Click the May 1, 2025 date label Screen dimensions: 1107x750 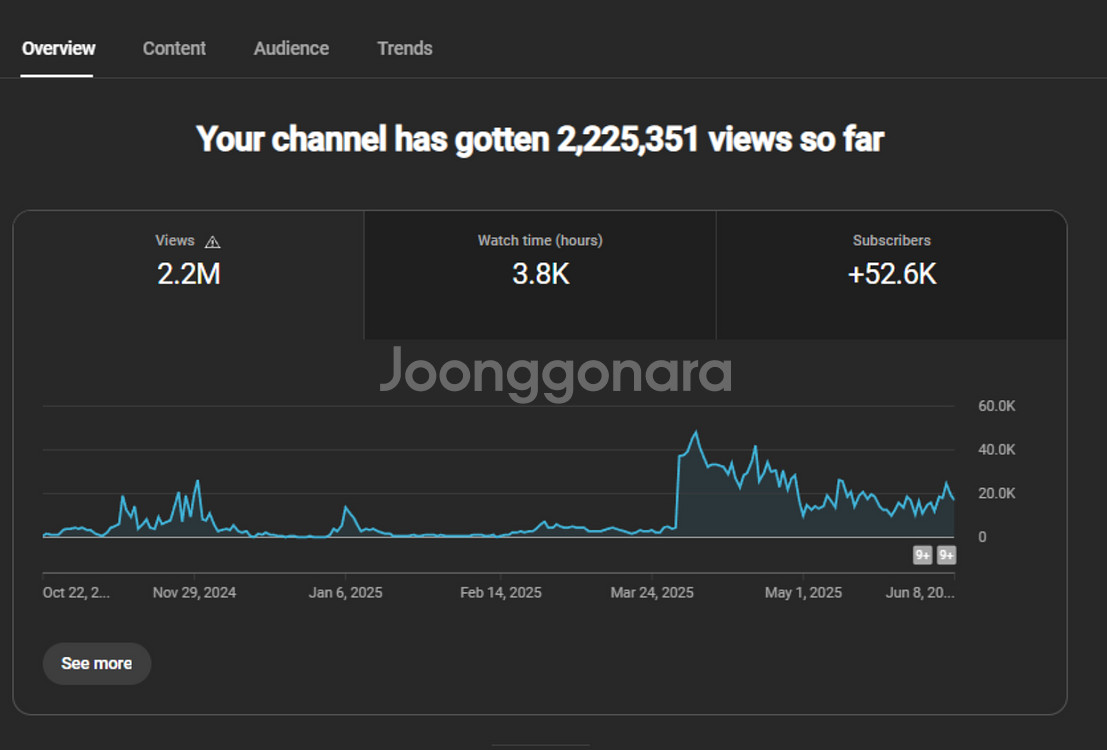click(x=803, y=593)
